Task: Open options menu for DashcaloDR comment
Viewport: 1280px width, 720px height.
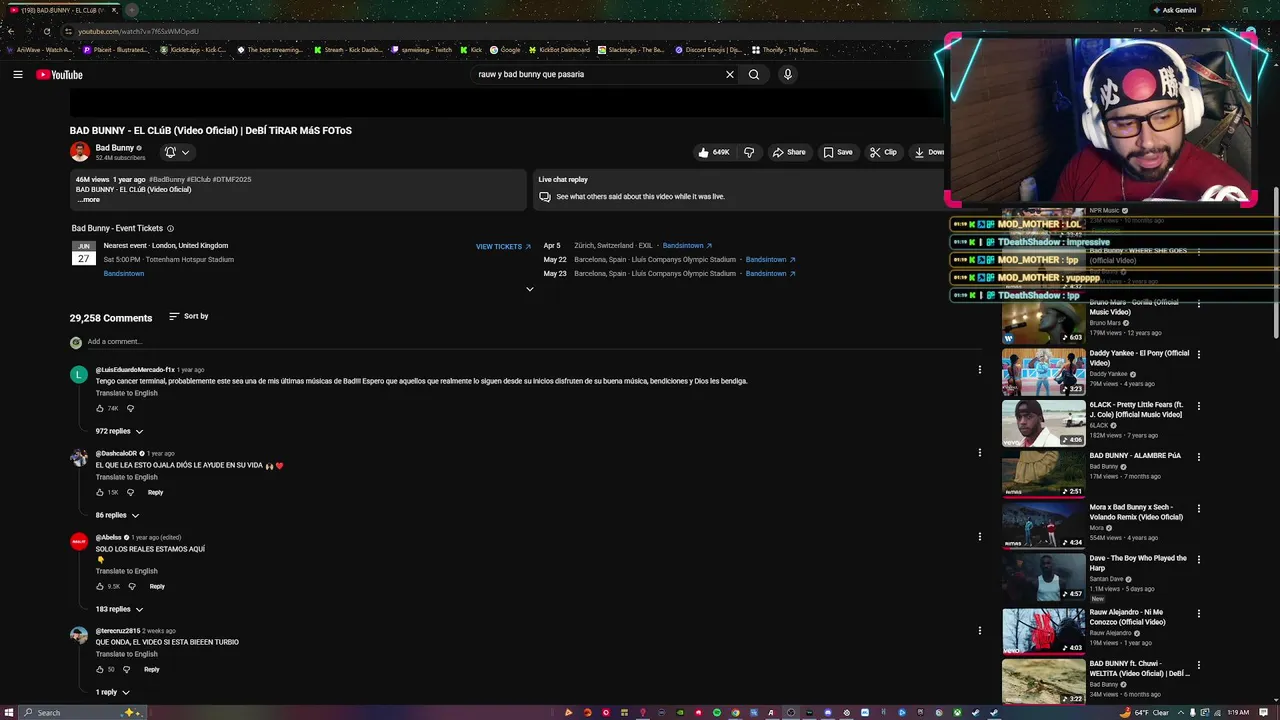Action: tap(980, 453)
